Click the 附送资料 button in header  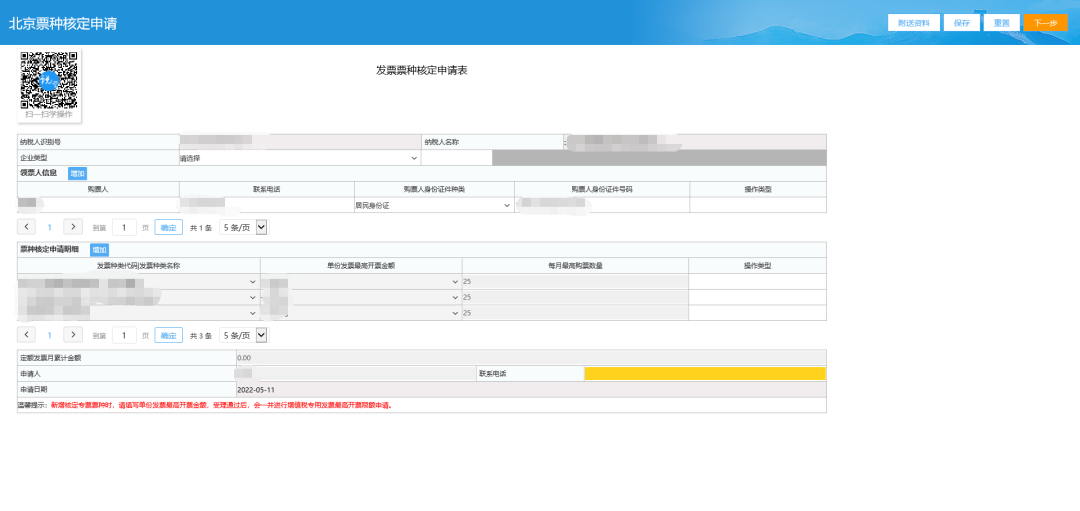coord(914,23)
